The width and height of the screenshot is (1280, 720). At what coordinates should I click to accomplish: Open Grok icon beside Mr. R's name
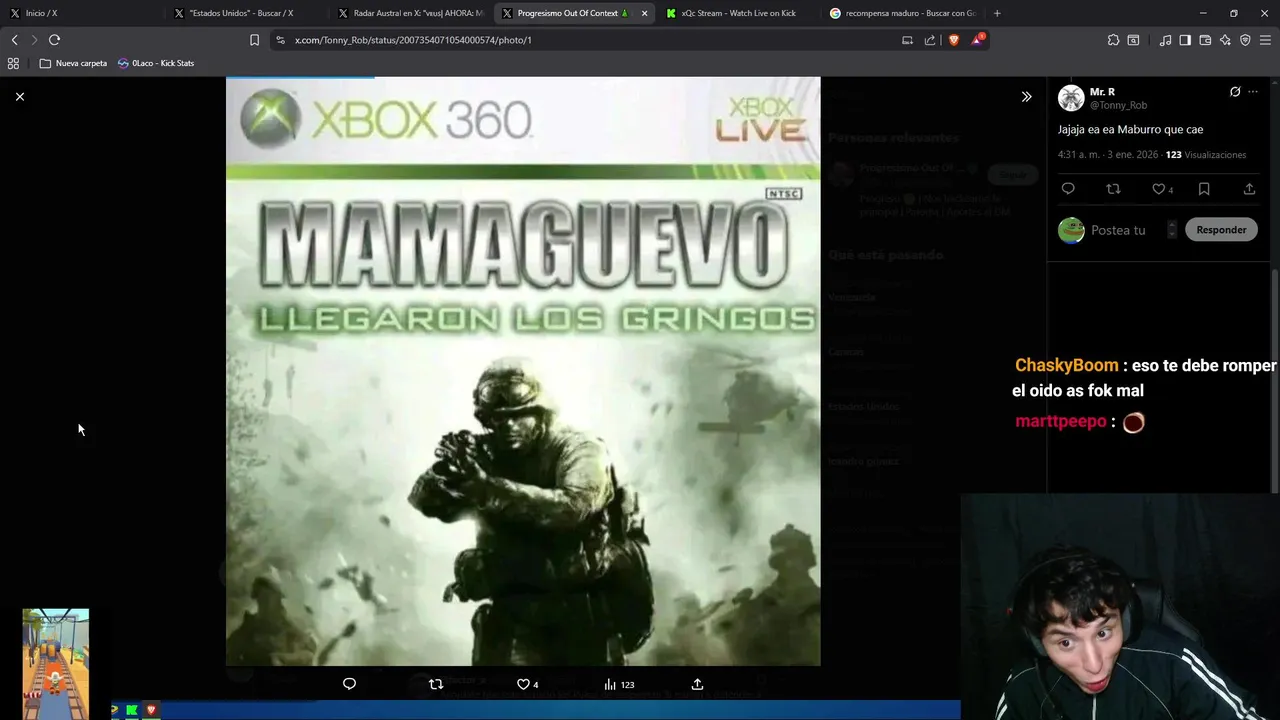click(x=1235, y=92)
